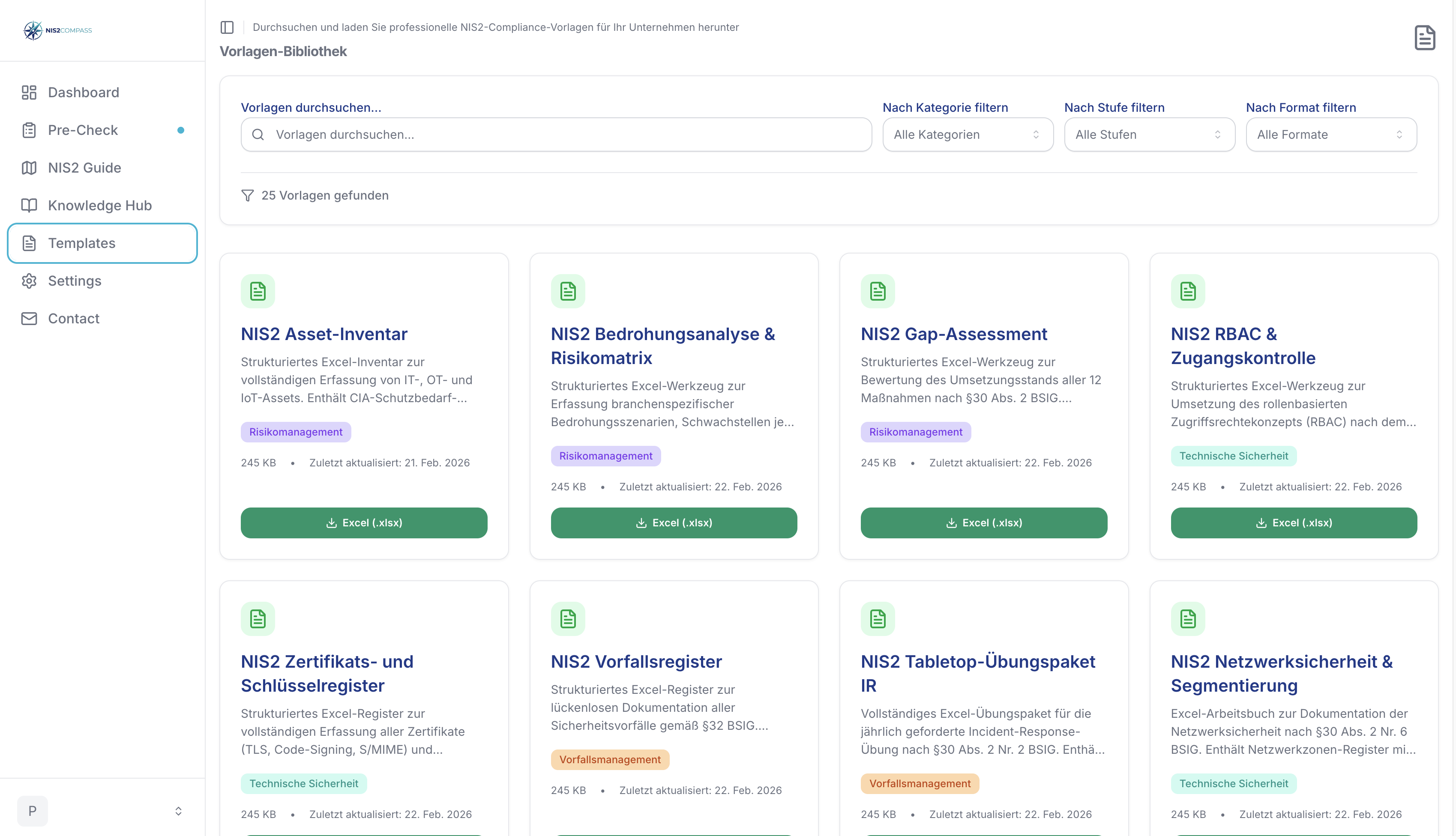
Task: Open Dashboard in the sidebar
Action: (x=83, y=93)
